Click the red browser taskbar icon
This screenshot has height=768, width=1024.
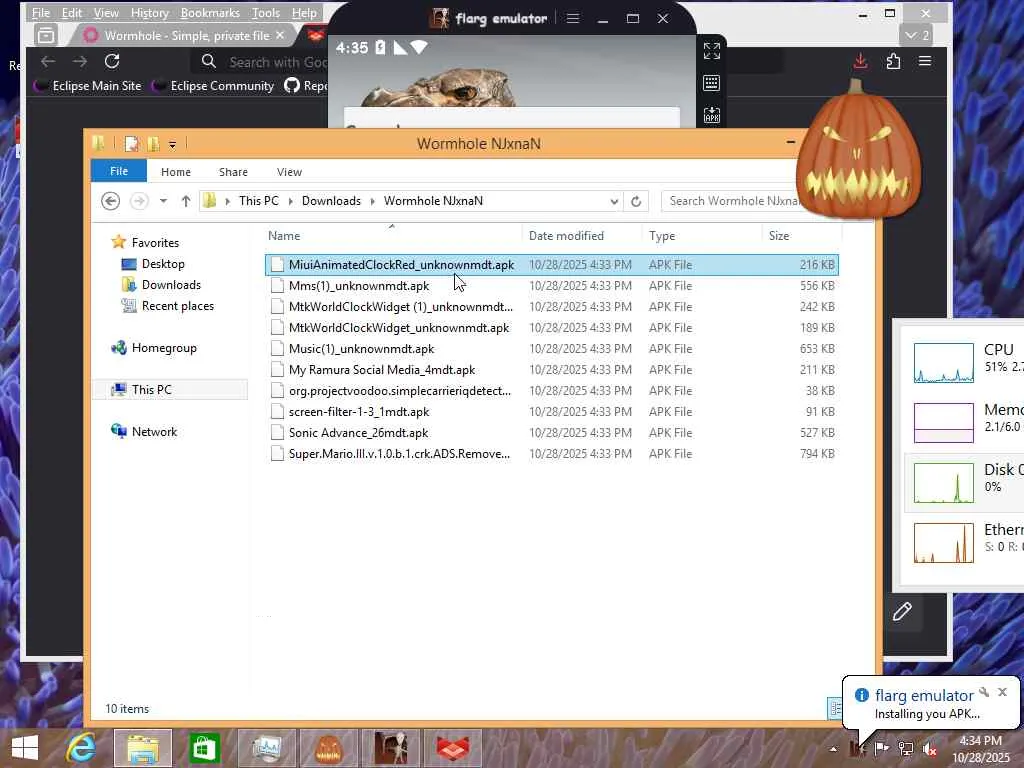point(453,748)
